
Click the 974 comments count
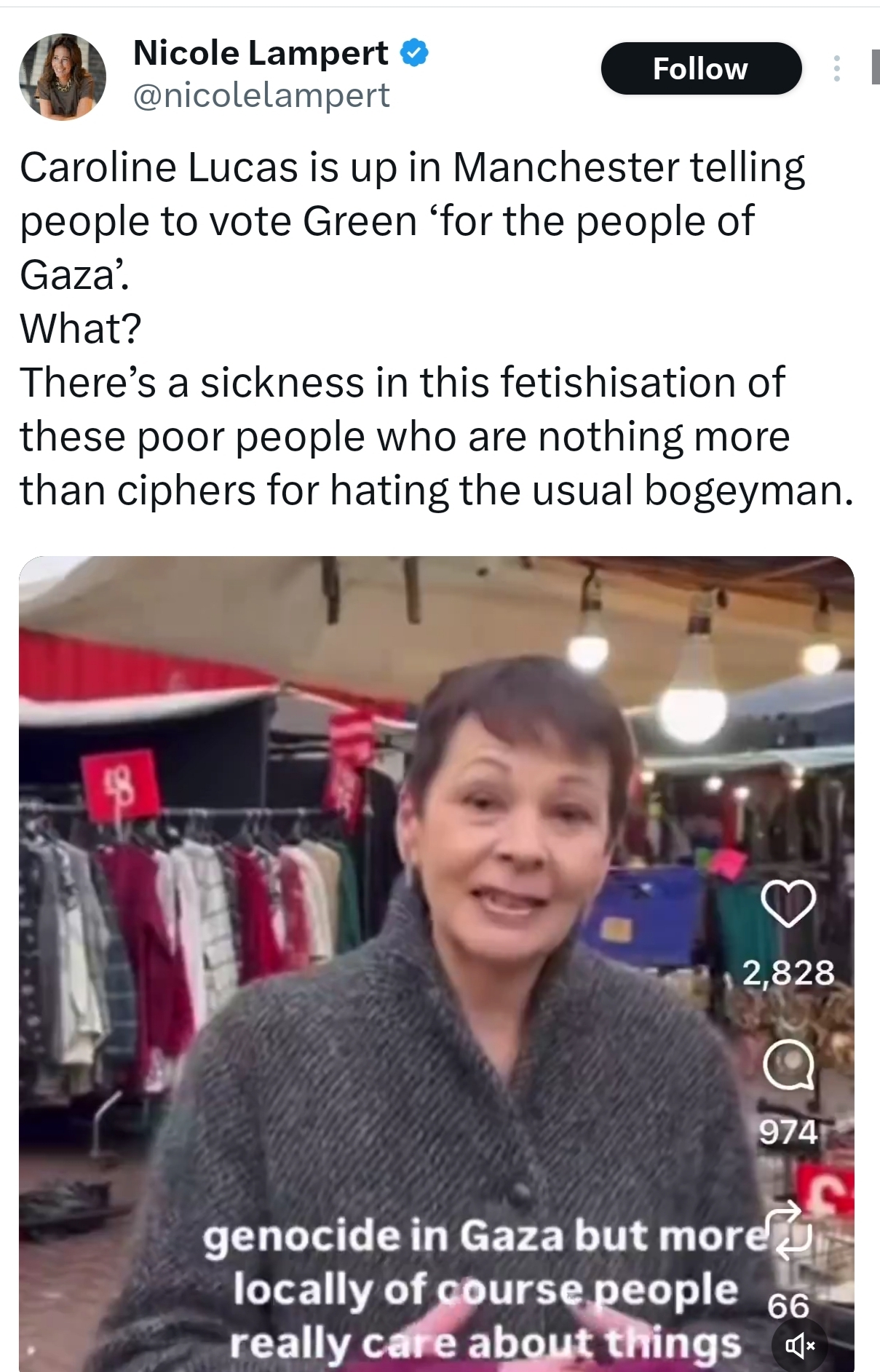[788, 1133]
